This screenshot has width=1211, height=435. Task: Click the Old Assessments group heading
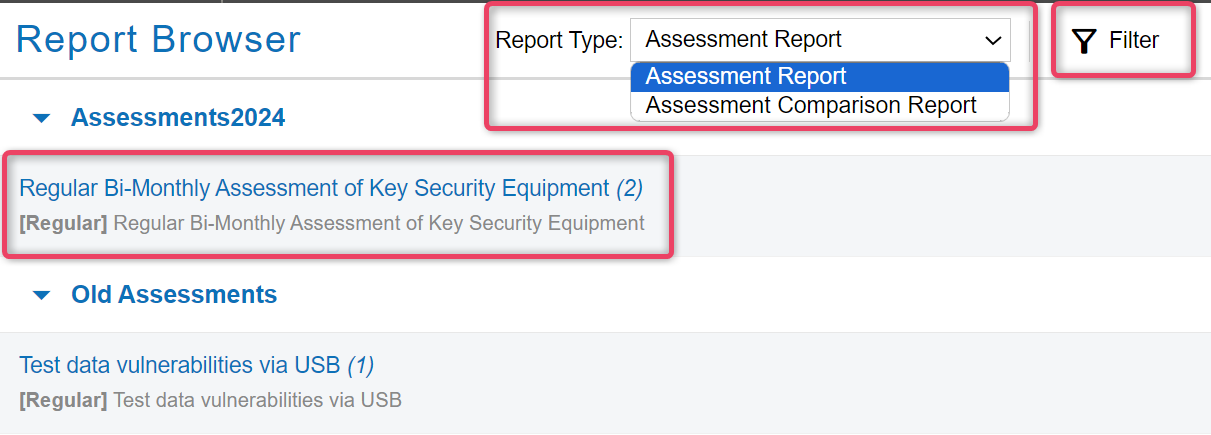174,295
